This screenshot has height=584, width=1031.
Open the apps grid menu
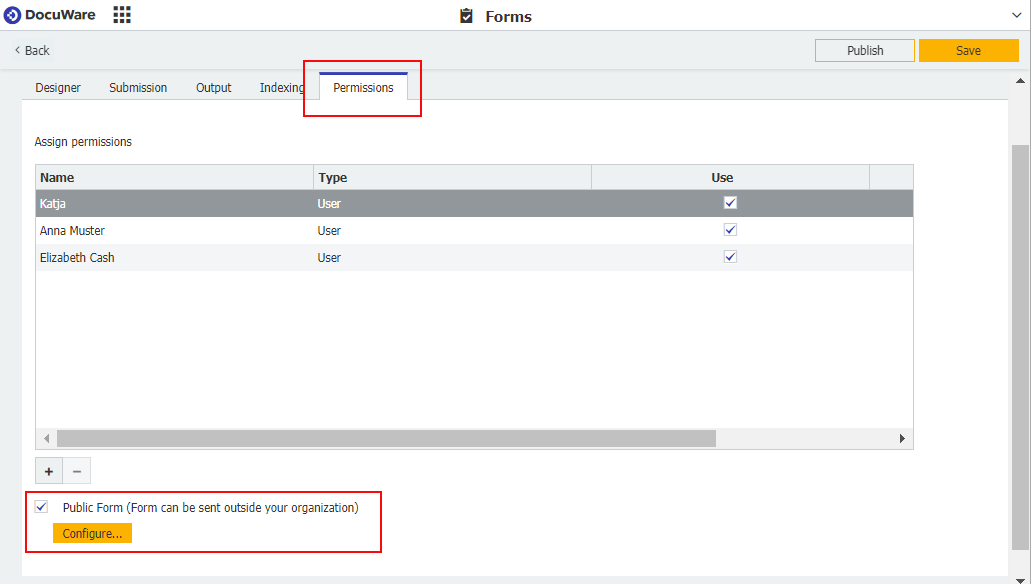122,15
